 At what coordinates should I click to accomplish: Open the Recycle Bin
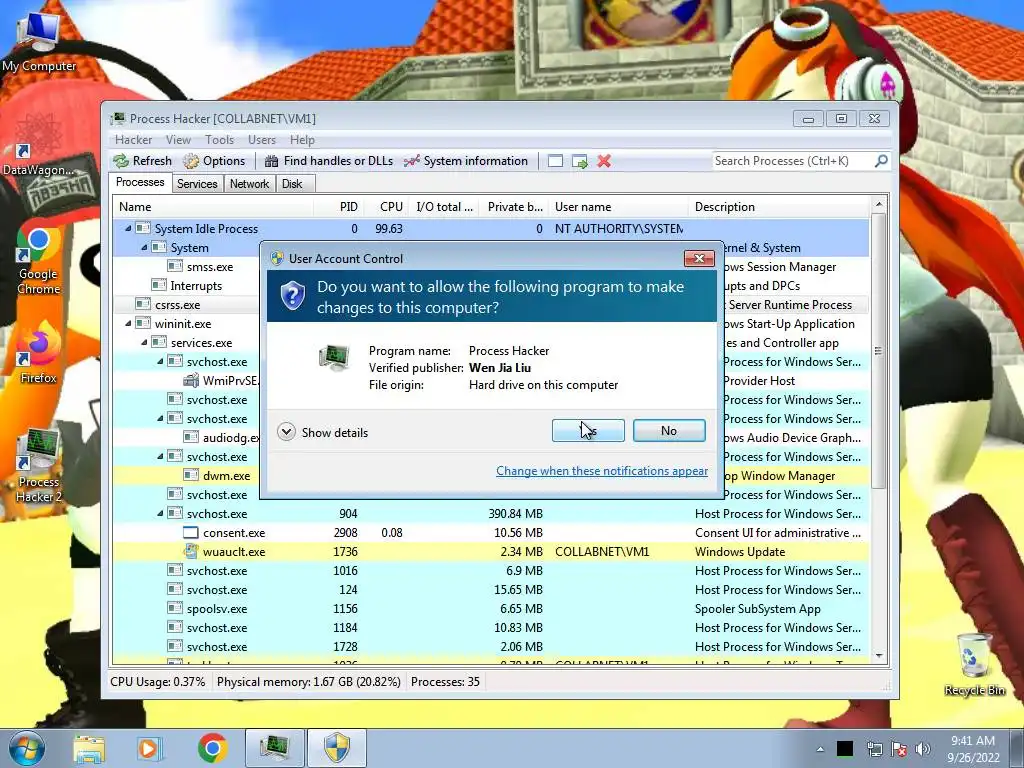point(974,665)
